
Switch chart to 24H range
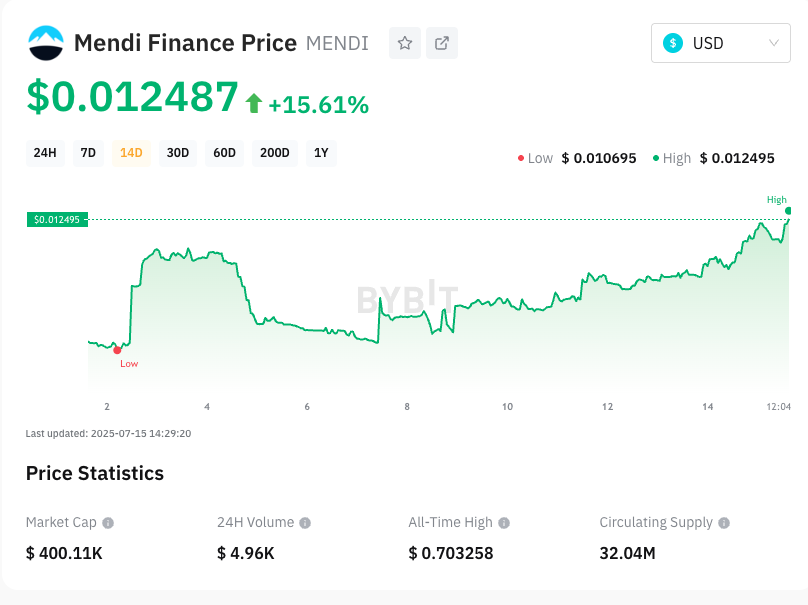(x=45, y=153)
